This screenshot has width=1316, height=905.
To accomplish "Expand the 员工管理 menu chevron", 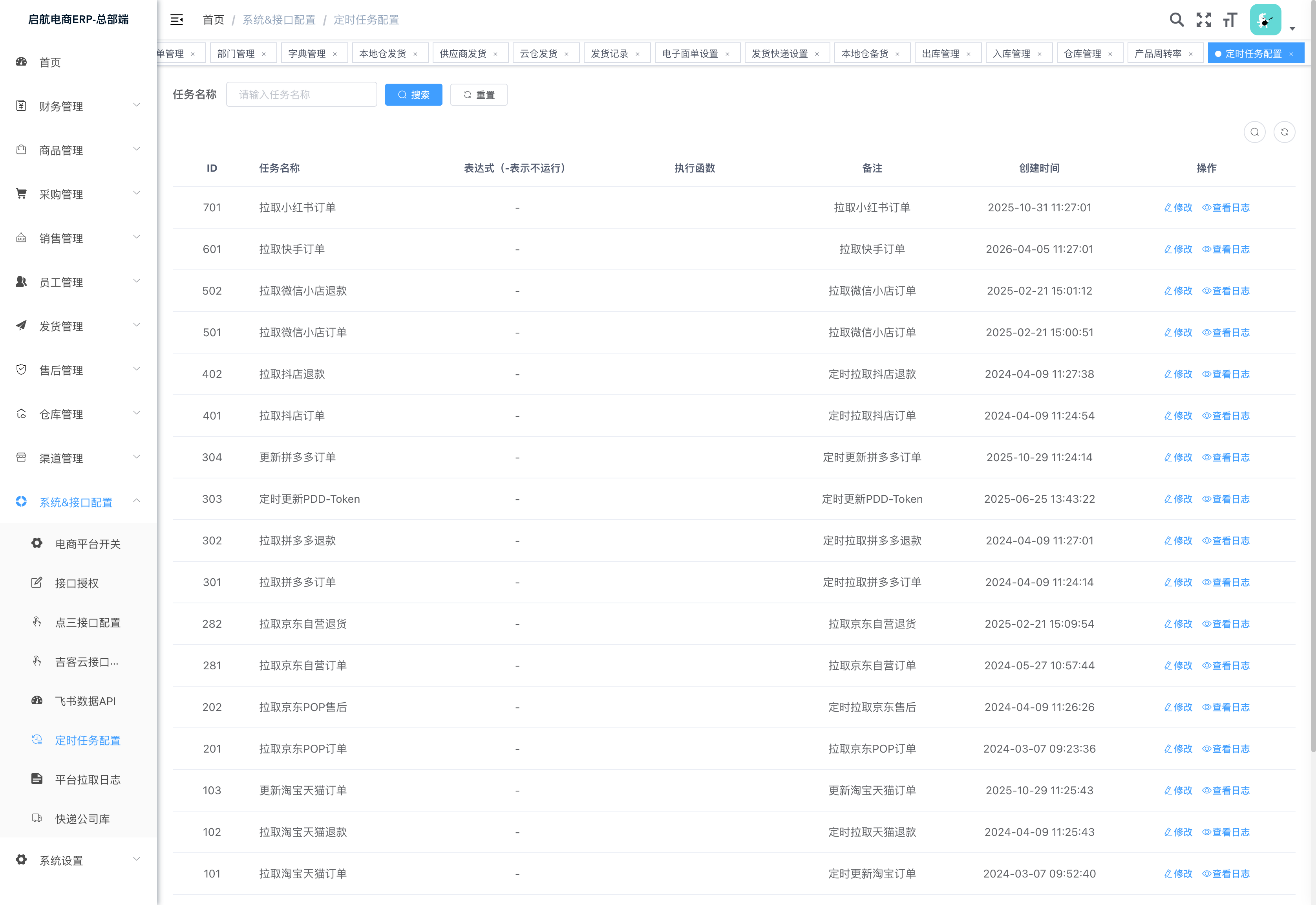I will click(x=137, y=281).
